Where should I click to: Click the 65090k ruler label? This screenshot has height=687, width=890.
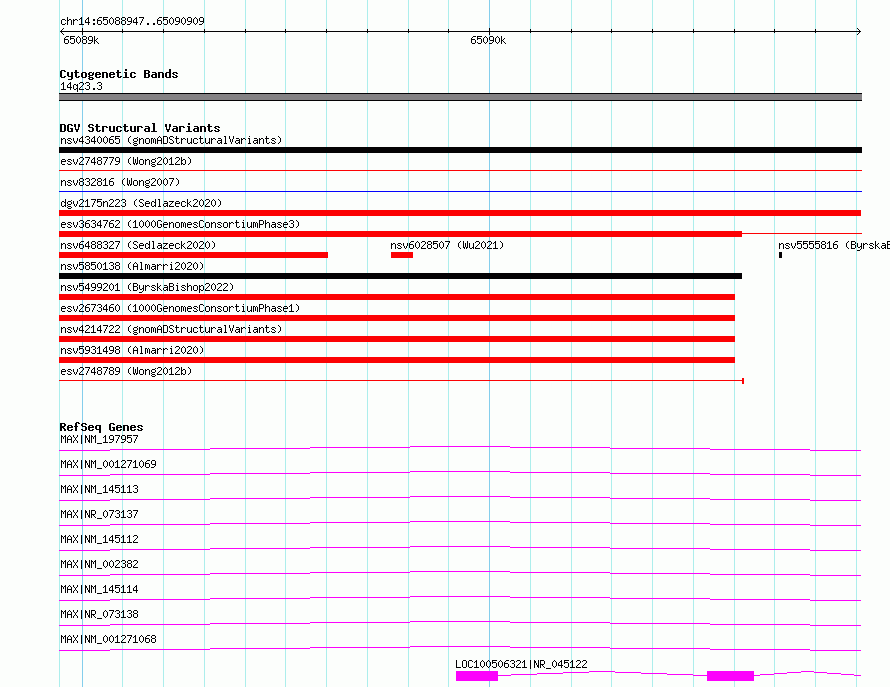pos(488,40)
